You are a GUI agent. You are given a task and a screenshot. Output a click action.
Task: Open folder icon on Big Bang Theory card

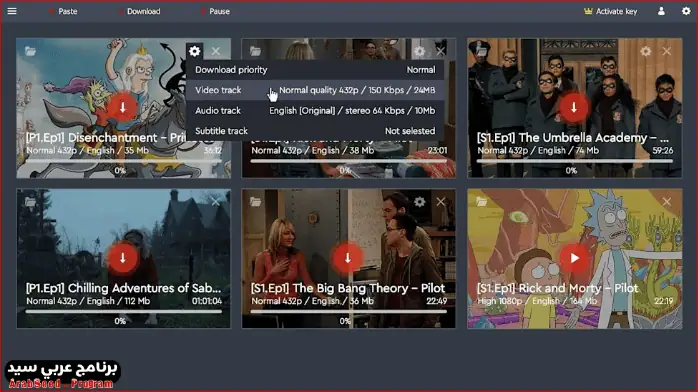click(x=256, y=202)
